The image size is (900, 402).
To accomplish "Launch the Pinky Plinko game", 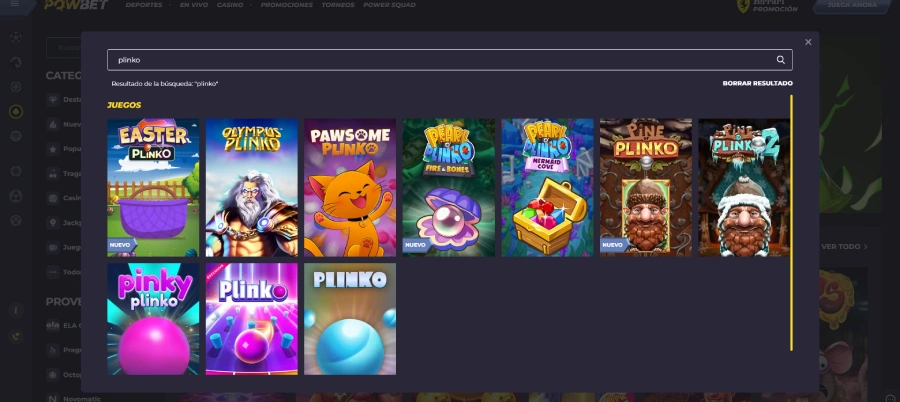I will point(153,319).
